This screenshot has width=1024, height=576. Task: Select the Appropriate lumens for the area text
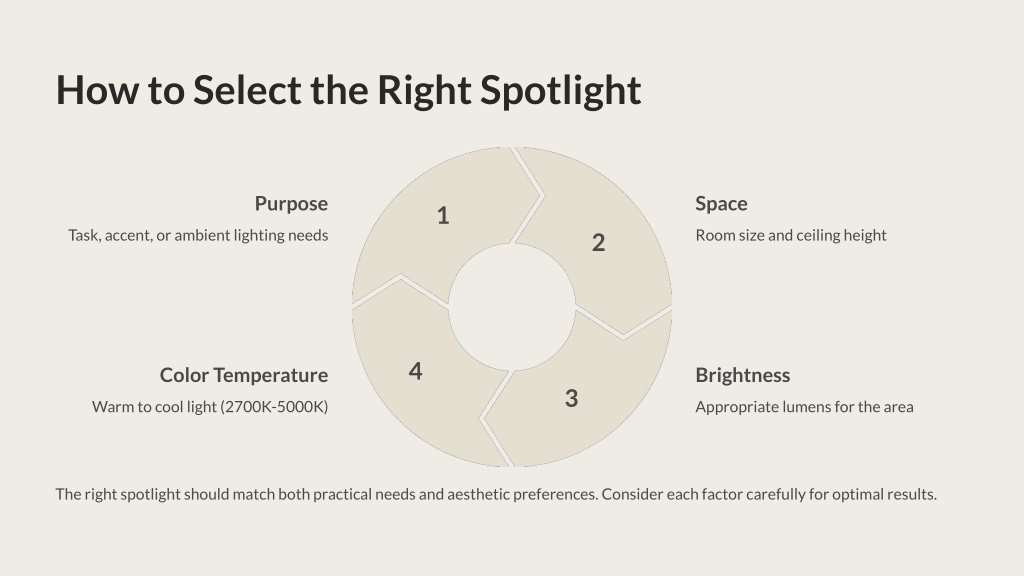(805, 407)
